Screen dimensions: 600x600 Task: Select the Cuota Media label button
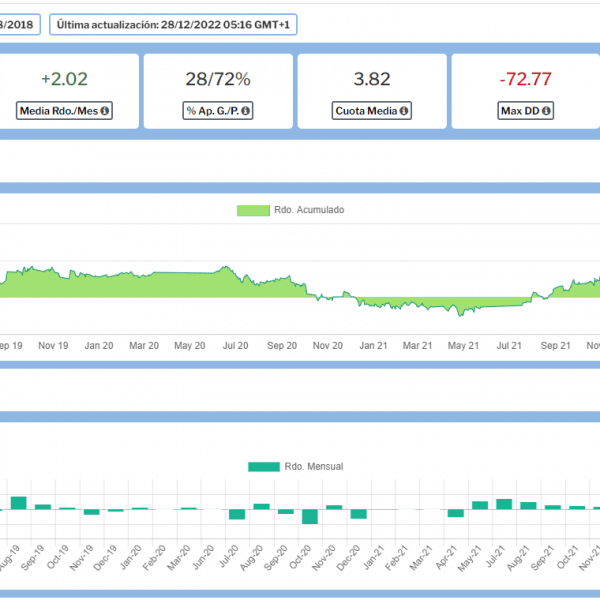click(x=372, y=111)
